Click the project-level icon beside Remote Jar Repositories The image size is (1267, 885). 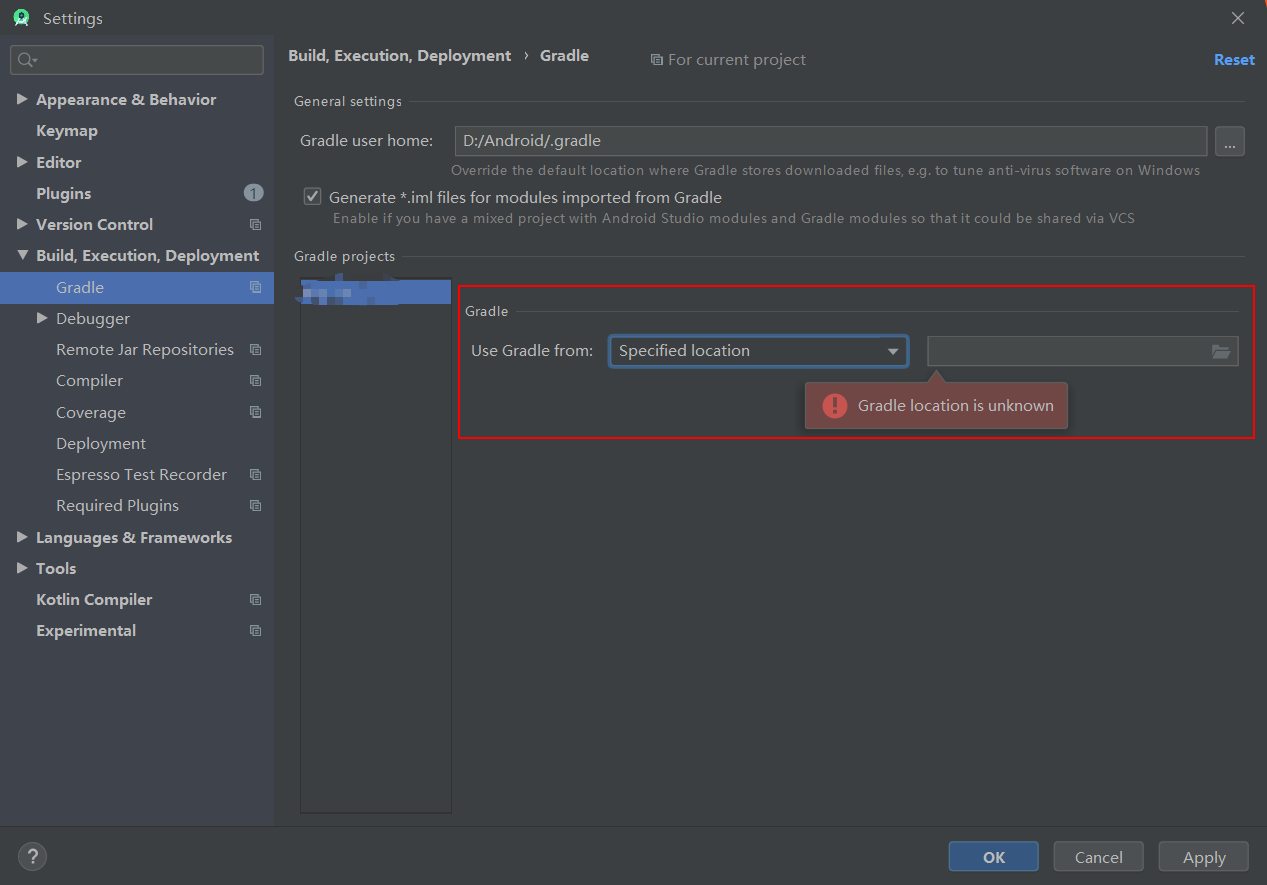(255, 350)
